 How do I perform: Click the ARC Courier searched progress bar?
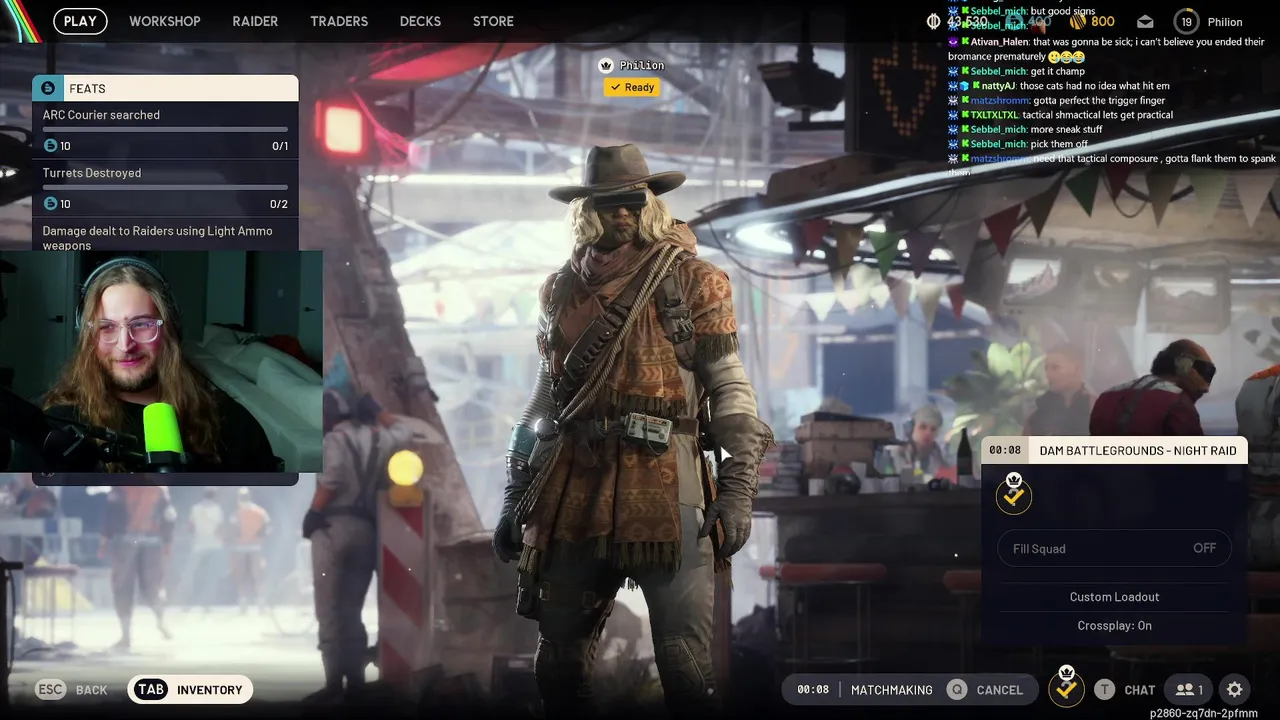(165, 129)
